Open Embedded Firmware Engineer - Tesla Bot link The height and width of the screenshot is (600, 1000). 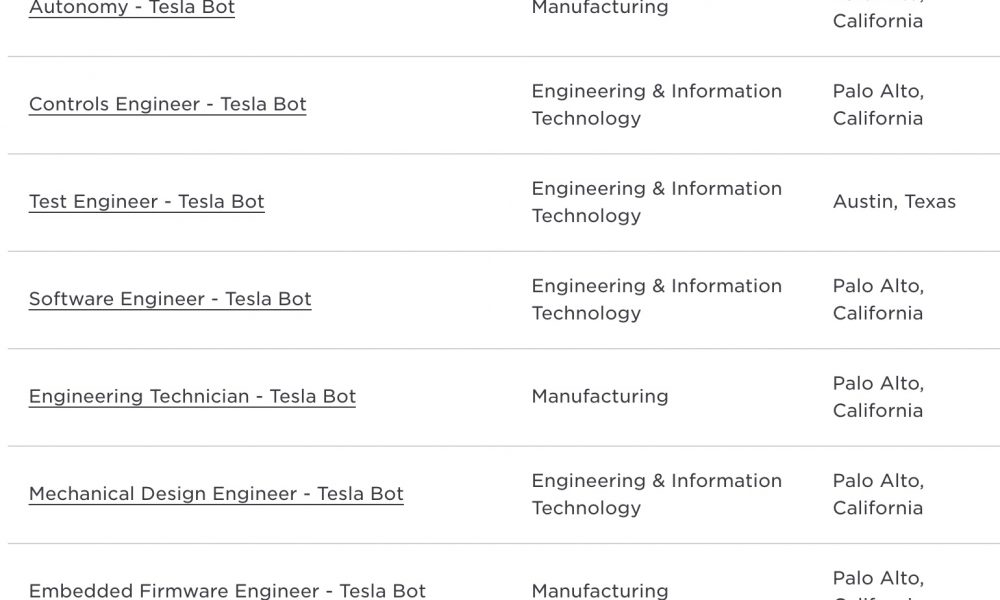click(227, 591)
